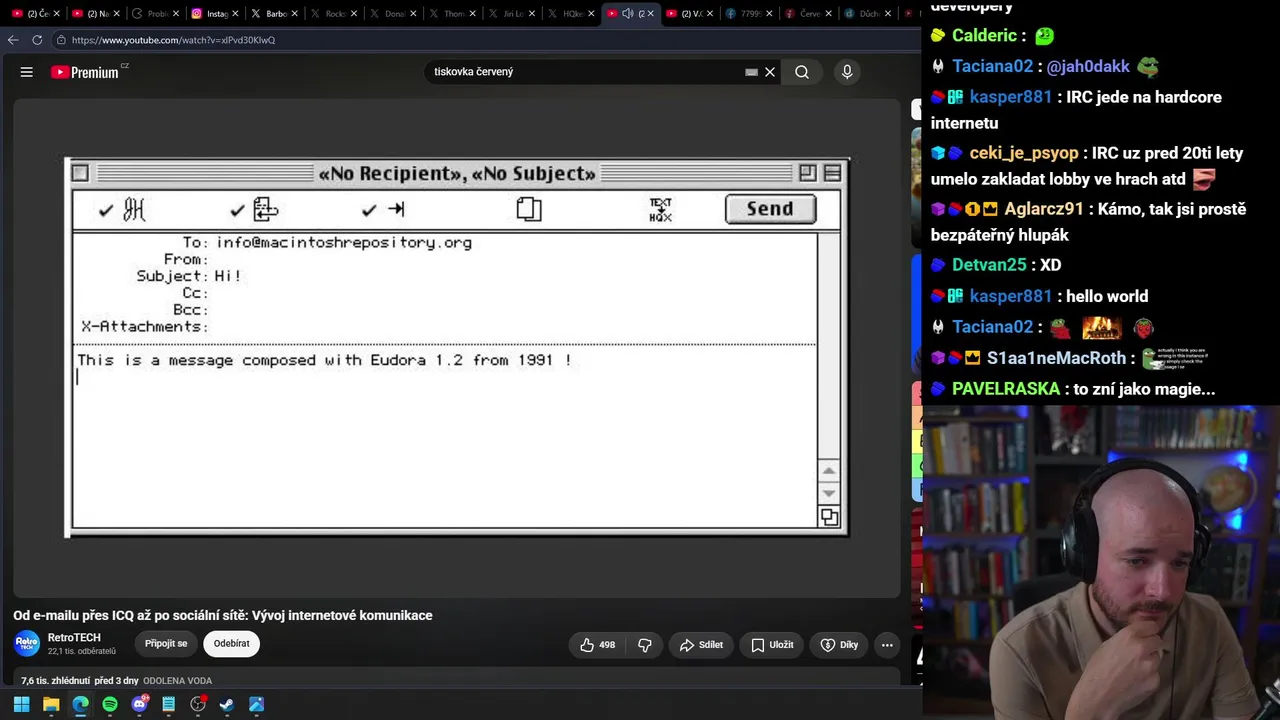
Task: Click chat username ceki_je_psyop
Action: (1024, 154)
